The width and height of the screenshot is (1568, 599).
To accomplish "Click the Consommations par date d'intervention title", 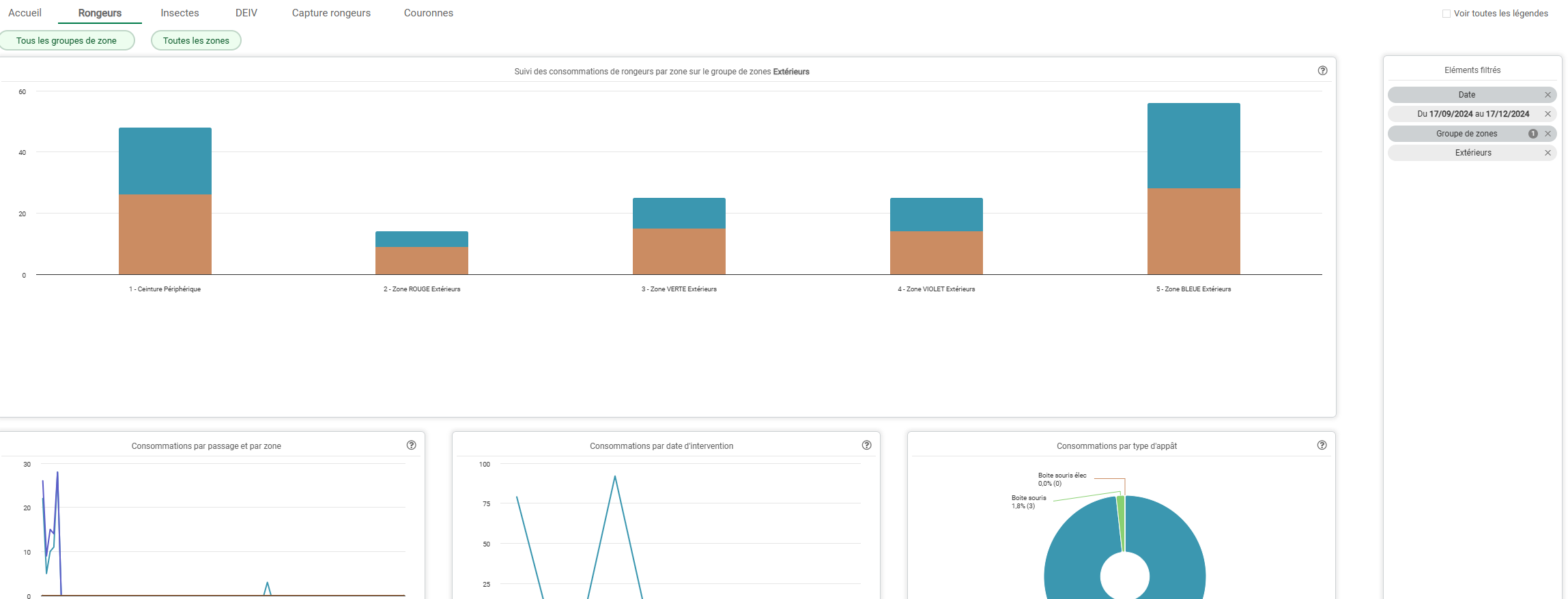I will 661,446.
